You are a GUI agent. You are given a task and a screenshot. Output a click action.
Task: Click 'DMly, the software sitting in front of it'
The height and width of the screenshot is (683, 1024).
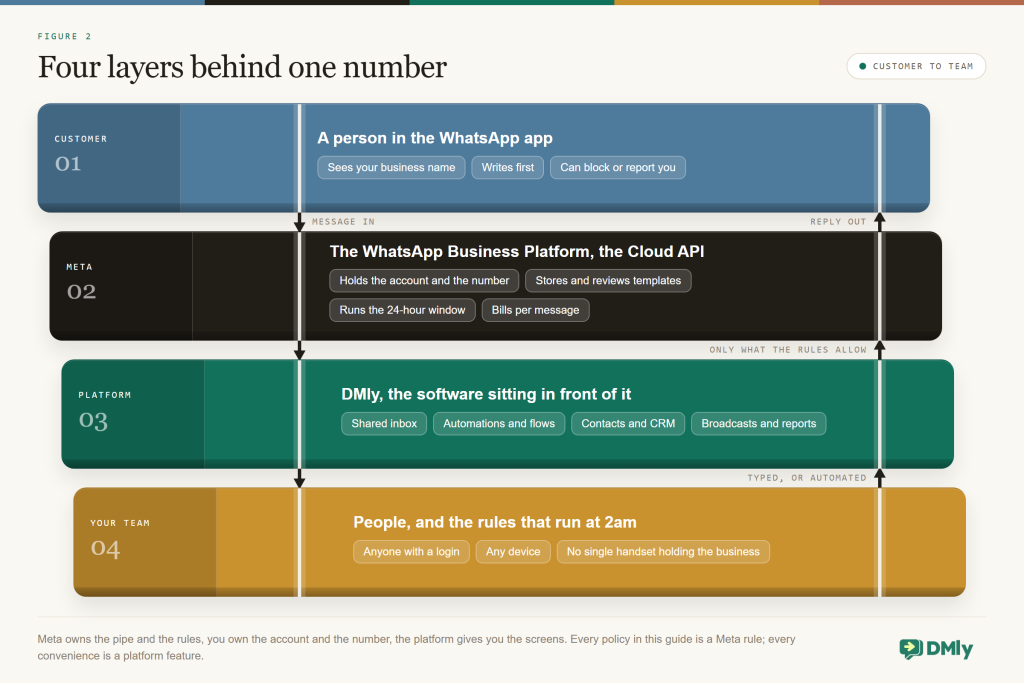click(x=486, y=394)
